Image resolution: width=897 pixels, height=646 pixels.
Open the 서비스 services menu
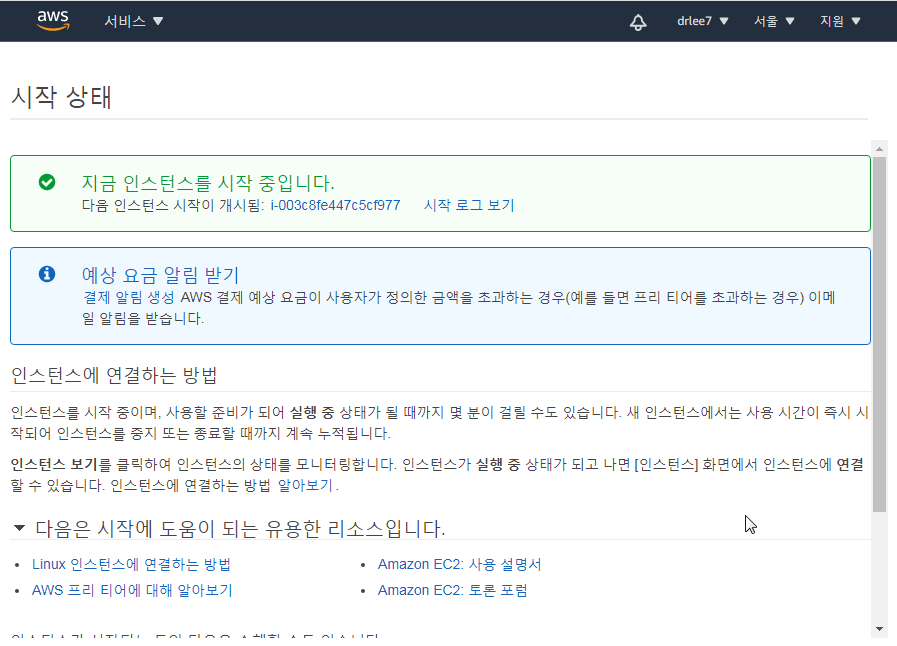tap(133, 21)
